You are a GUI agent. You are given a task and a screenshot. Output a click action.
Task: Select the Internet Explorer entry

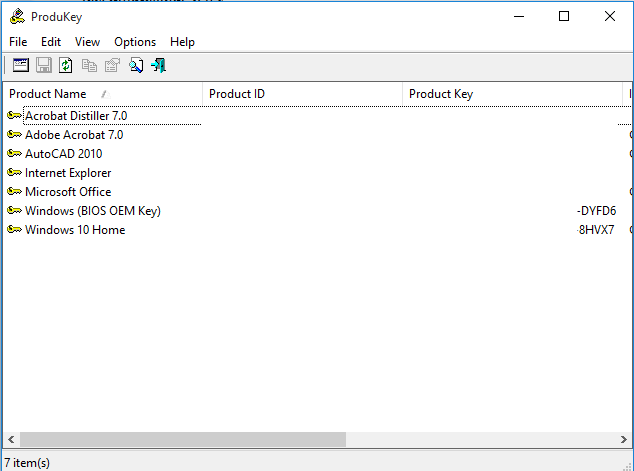68,173
